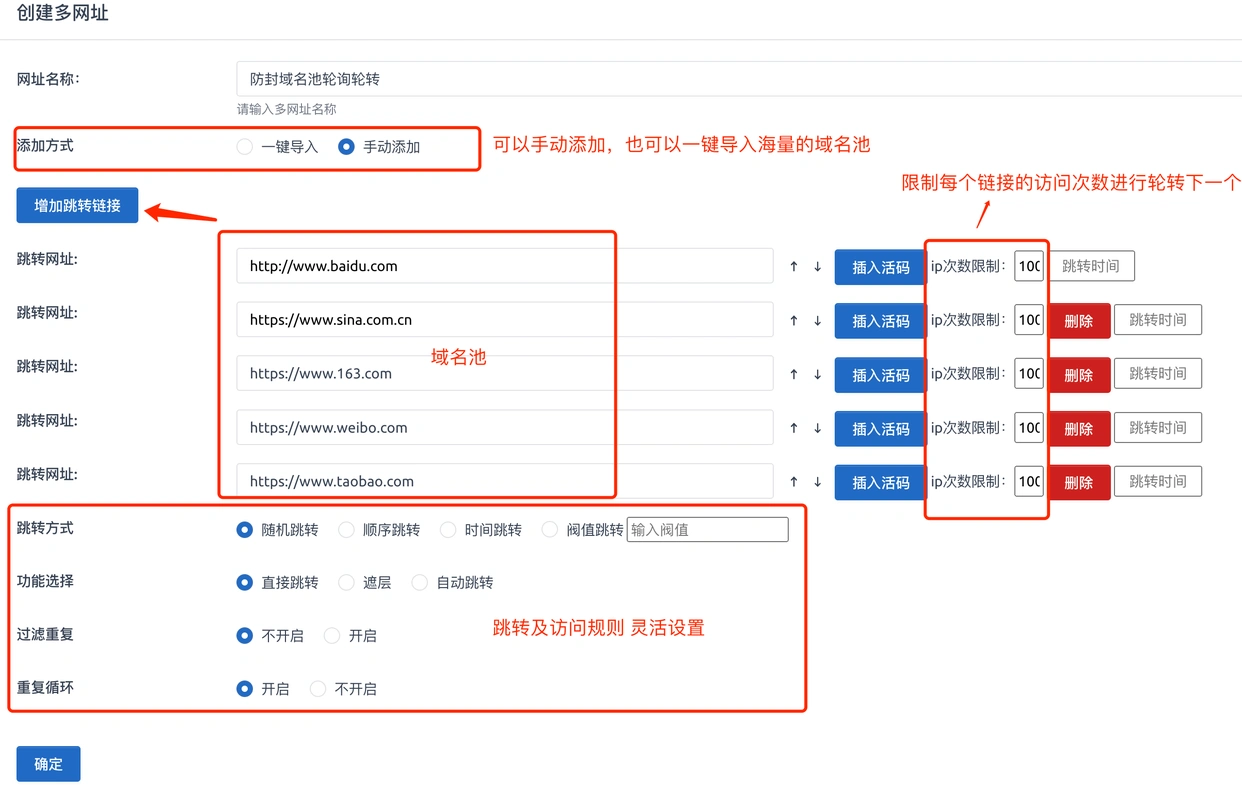Select 遮层 under 功能选择
The image size is (1242, 791).
click(347, 582)
